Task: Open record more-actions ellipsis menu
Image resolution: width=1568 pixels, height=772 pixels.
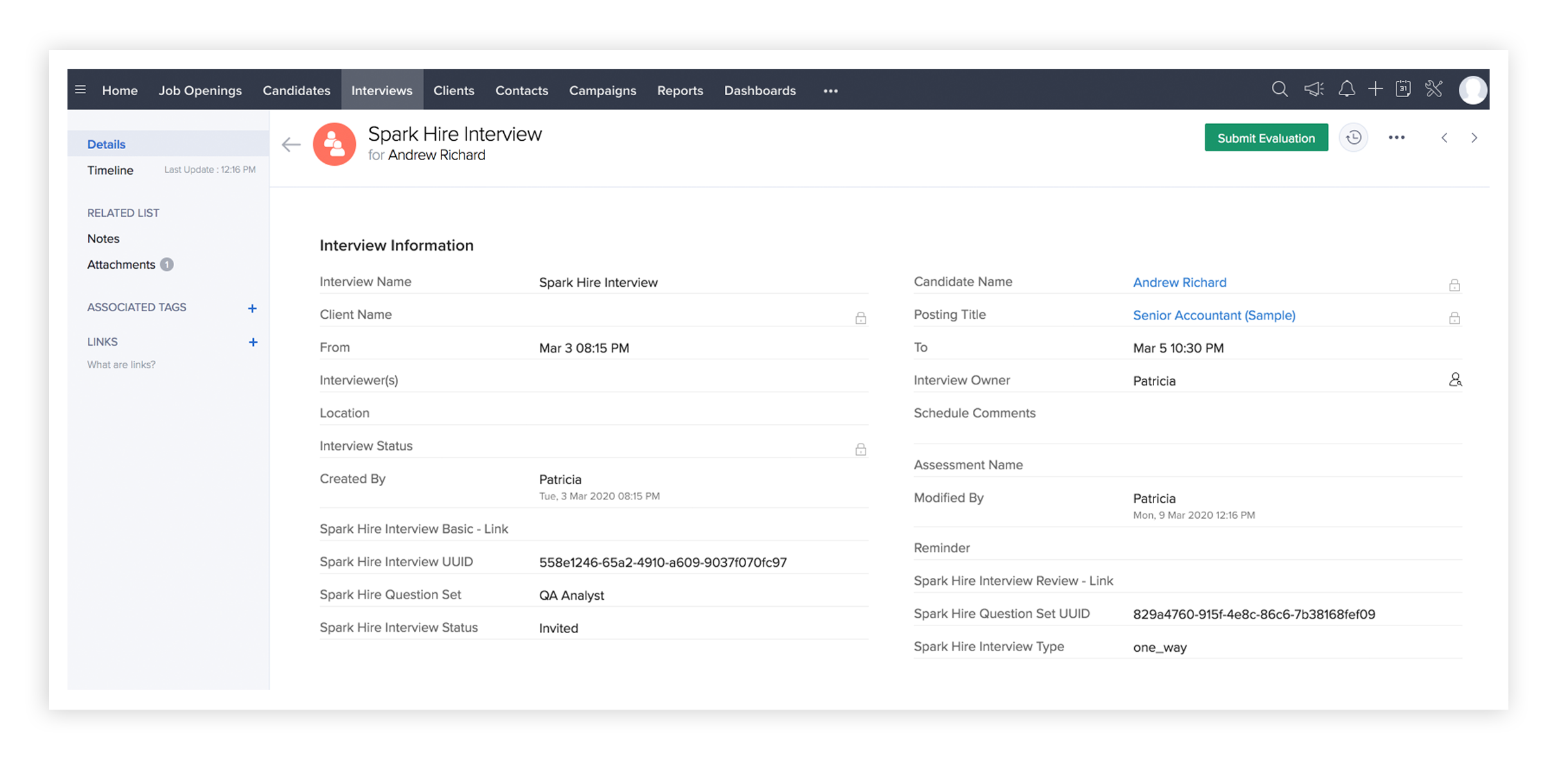Action: 1396,138
